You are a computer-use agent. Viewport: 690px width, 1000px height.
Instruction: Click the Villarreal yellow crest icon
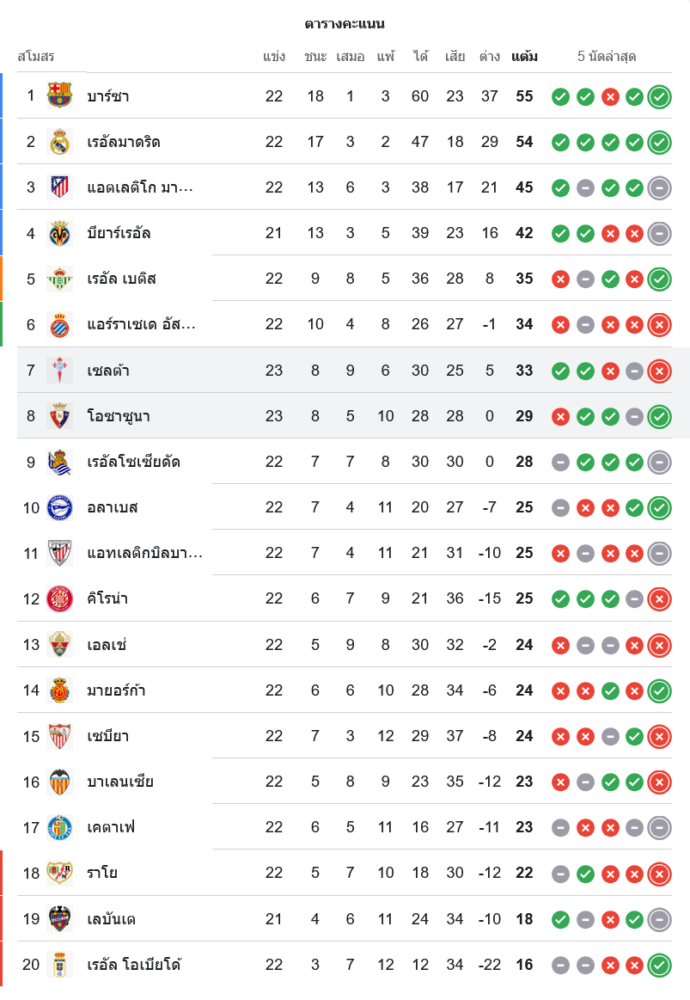[x=60, y=233]
